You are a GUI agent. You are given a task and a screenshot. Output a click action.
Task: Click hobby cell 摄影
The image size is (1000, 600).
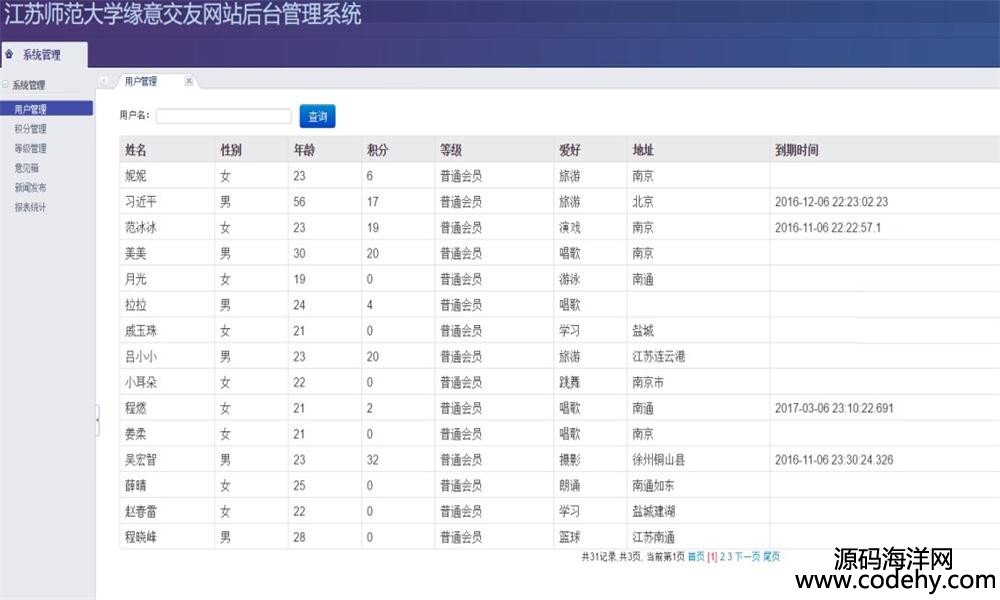(x=570, y=460)
